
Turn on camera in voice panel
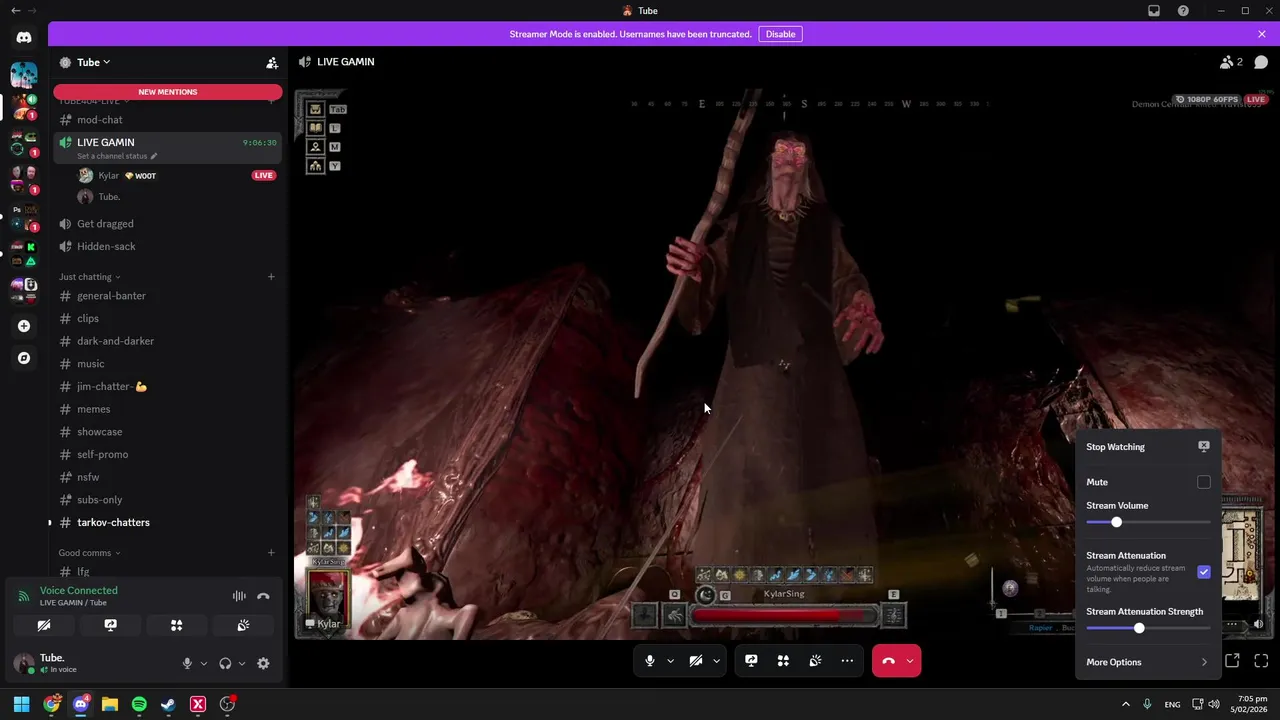44,625
